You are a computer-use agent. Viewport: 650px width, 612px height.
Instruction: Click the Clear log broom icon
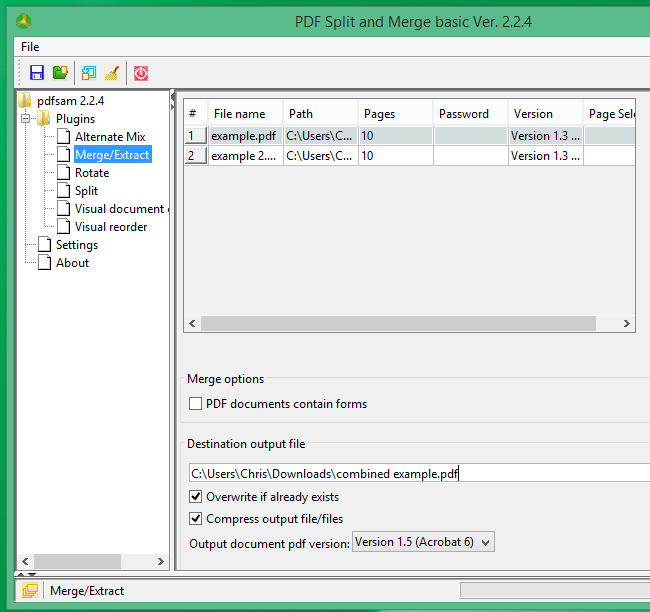coord(111,72)
